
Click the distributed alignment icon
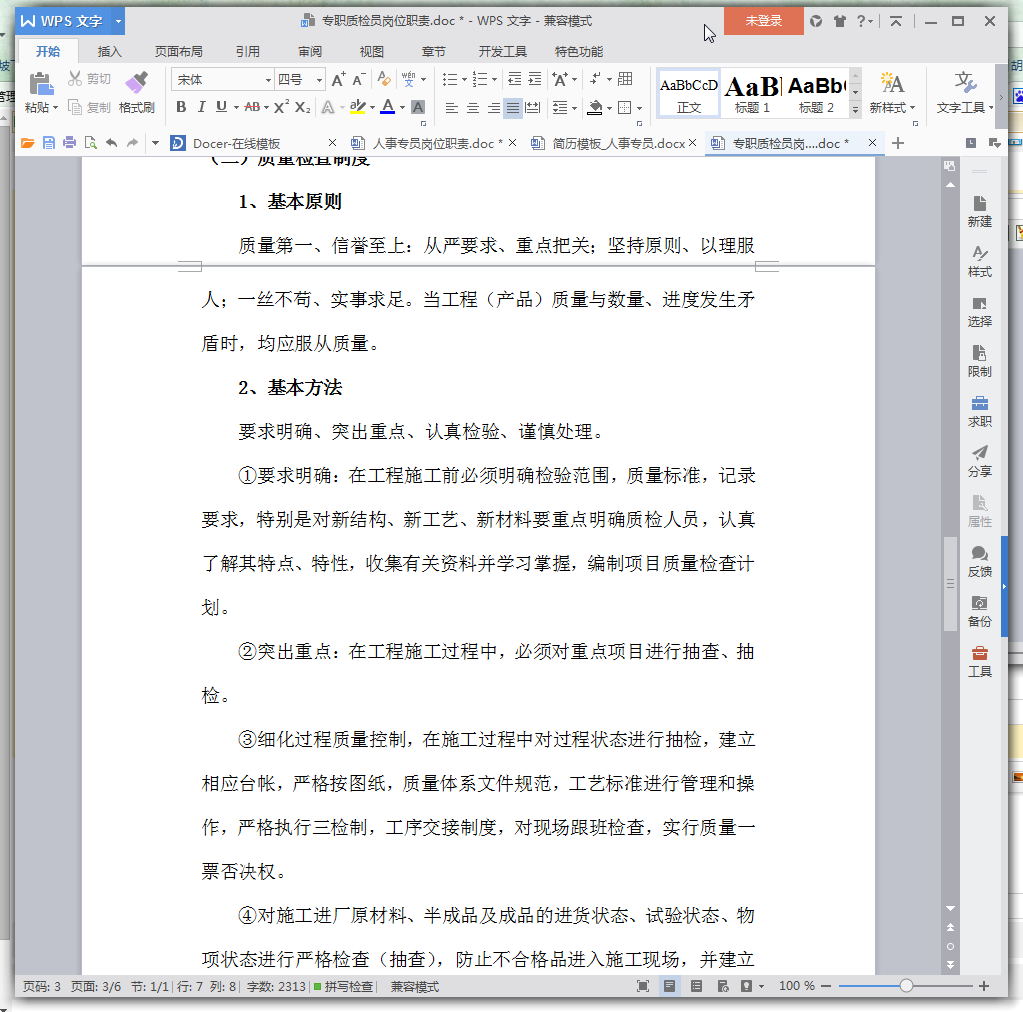pyautogui.click(x=533, y=108)
